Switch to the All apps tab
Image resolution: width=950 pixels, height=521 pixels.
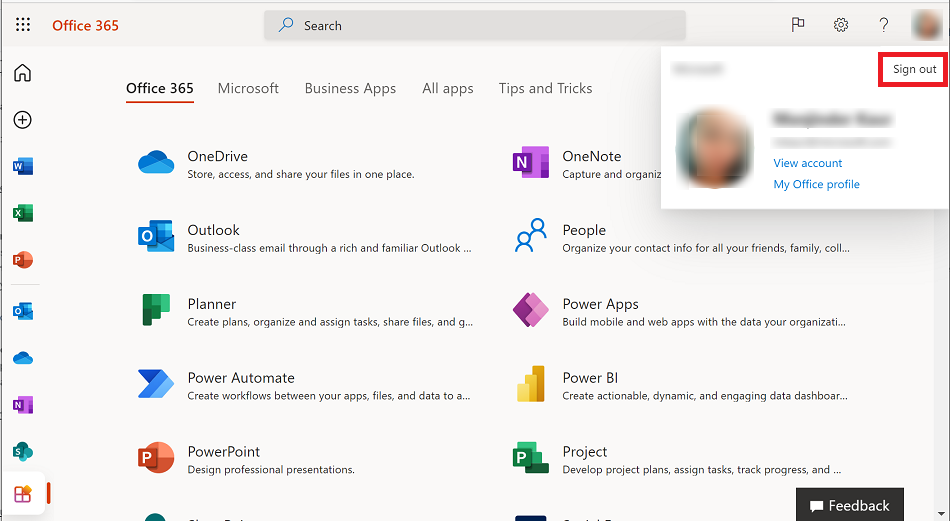pos(448,88)
